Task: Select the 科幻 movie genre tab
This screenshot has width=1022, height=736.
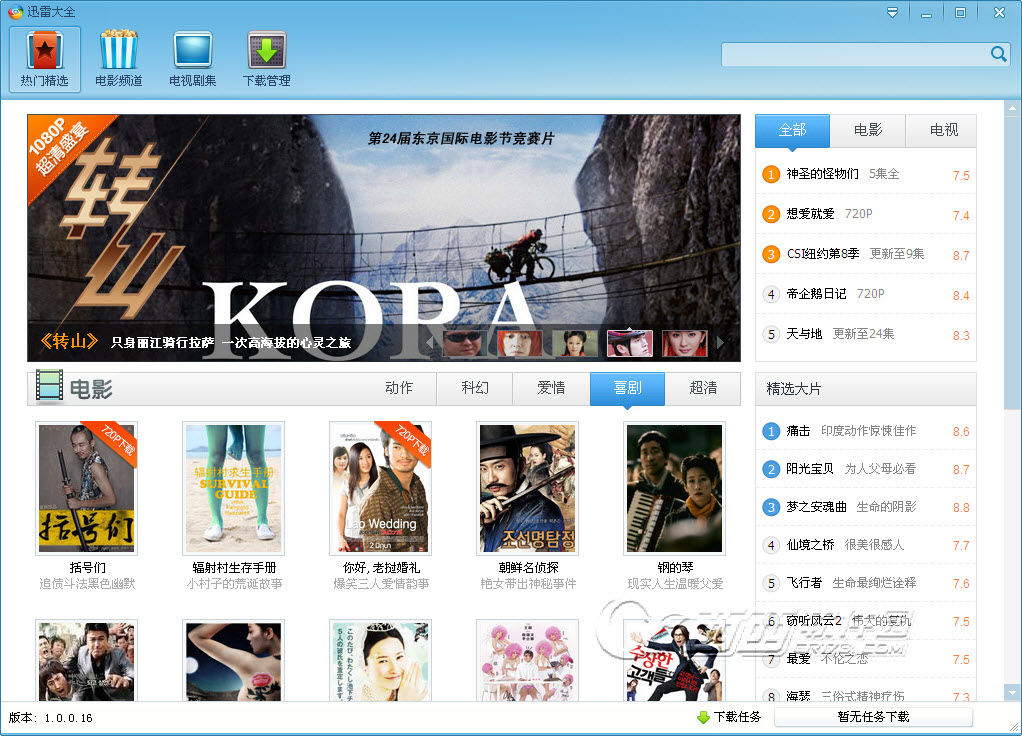Action: coord(475,388)
